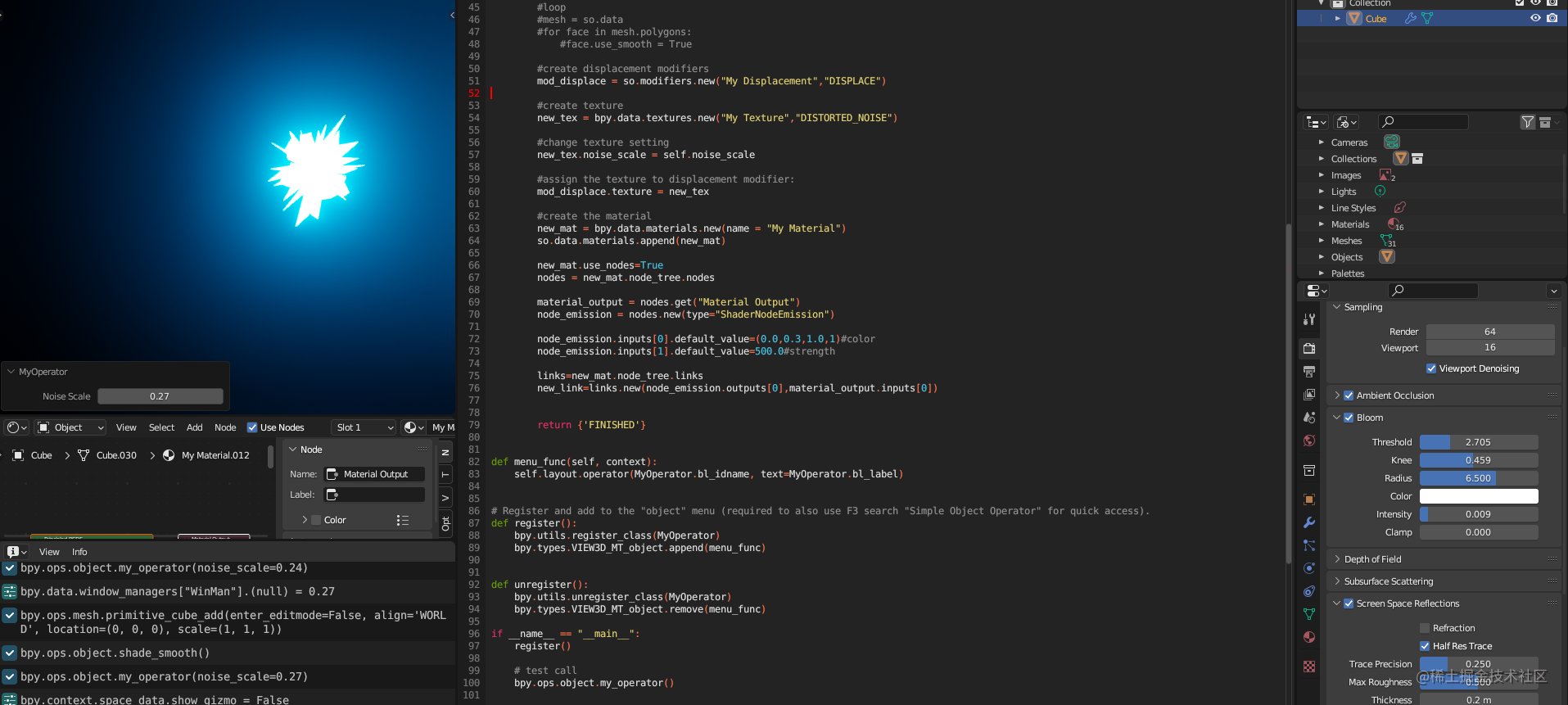Open the Object Data mesh properties tab
This screenshot has height=705, width=1568.
point(1309,614)
